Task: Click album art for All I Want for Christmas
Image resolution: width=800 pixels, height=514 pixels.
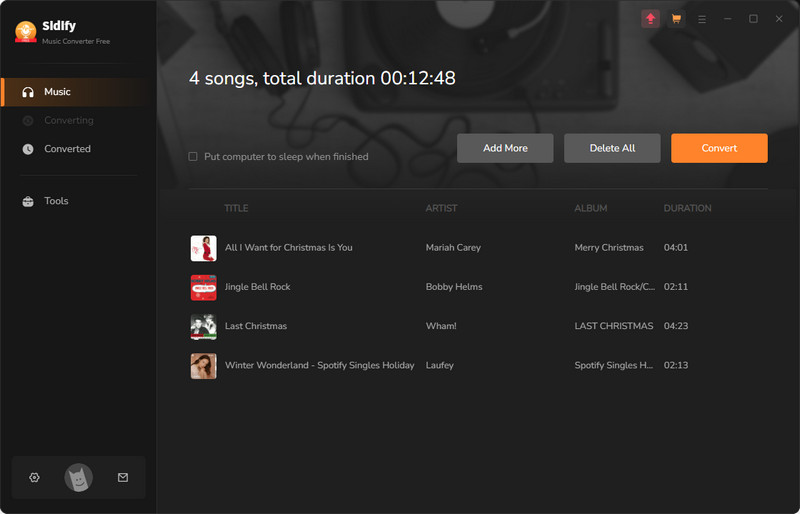Action: point(204,248)
